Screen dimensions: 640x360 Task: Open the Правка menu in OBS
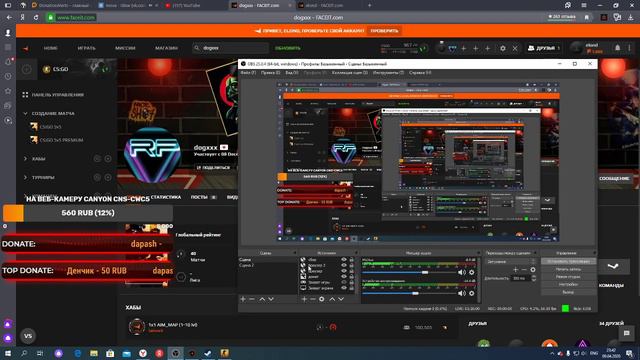coord(270,73)
